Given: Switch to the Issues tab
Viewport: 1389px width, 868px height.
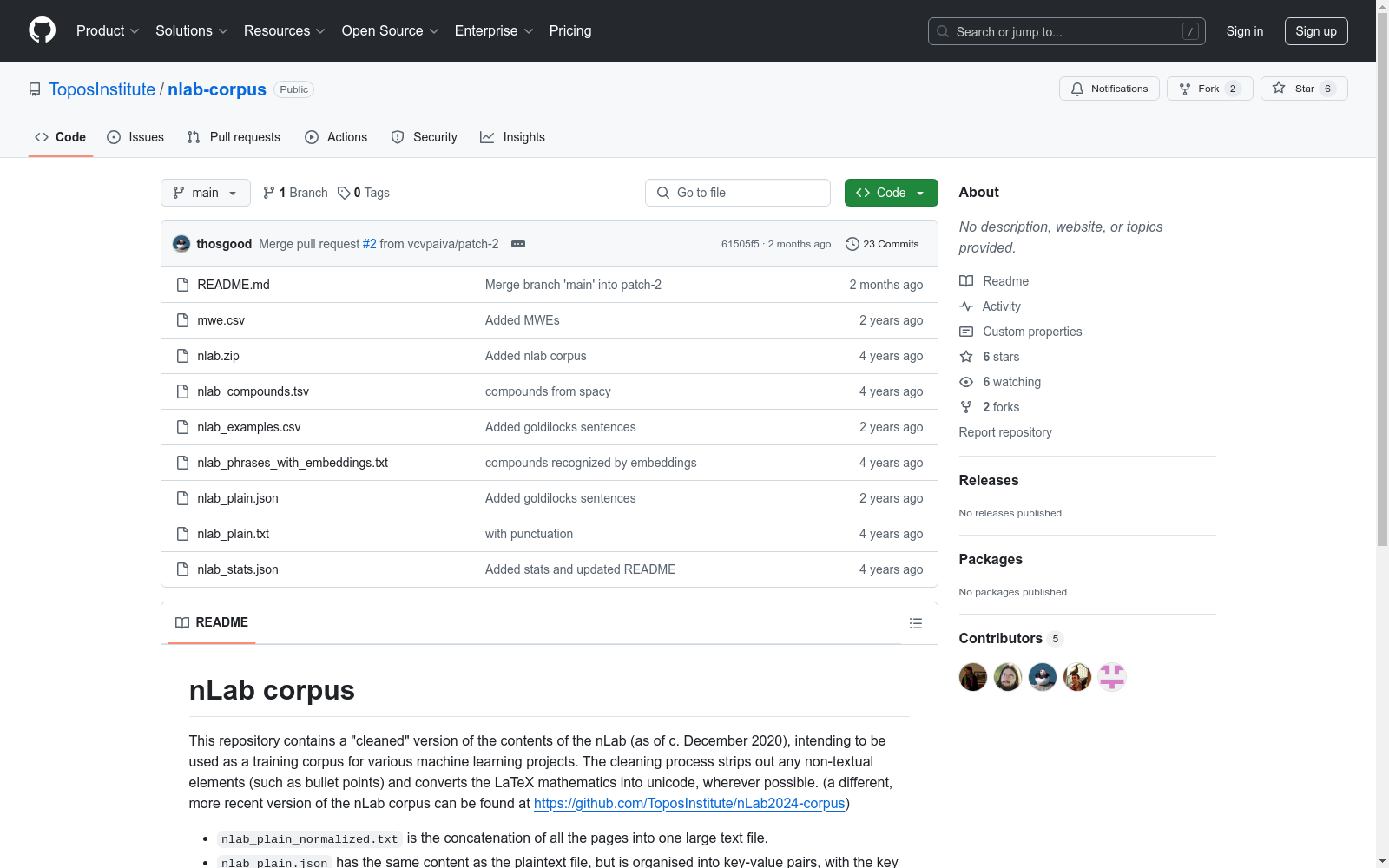Looking at the screenshot, I should click(135, 137).
